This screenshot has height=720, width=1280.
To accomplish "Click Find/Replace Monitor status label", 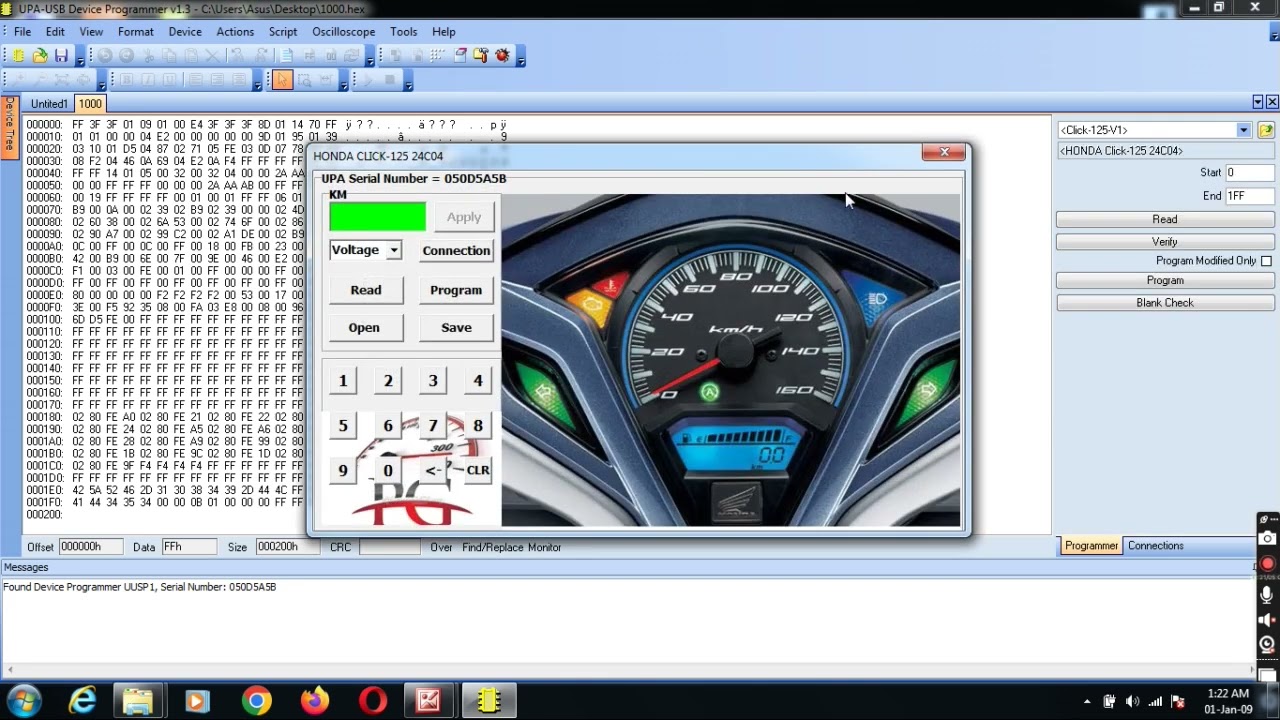I will click(511, 548).
